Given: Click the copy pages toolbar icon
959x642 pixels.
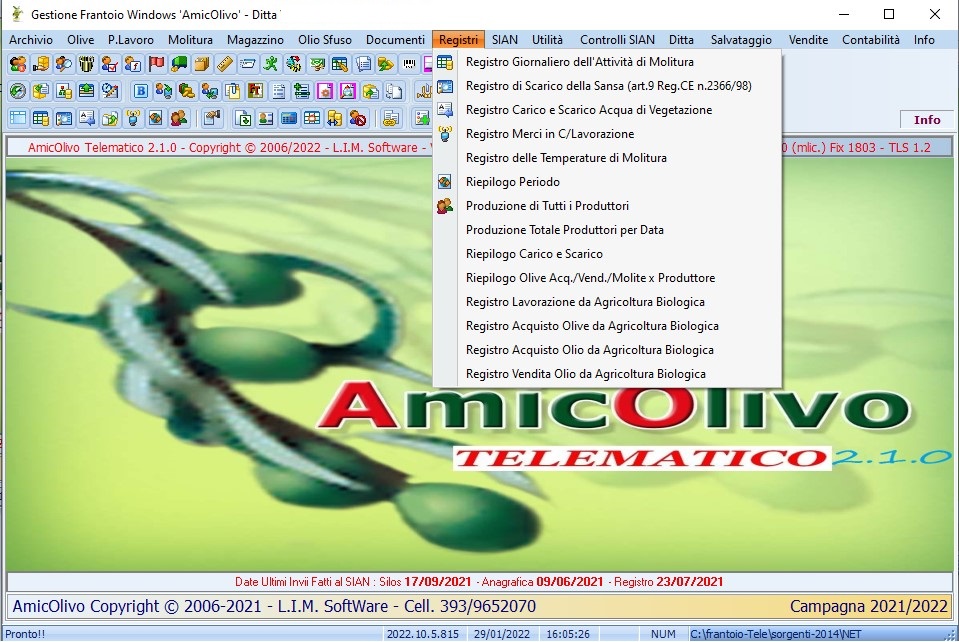Looking at the screenshot, I should pyautogui.click(x=394, y=91).
